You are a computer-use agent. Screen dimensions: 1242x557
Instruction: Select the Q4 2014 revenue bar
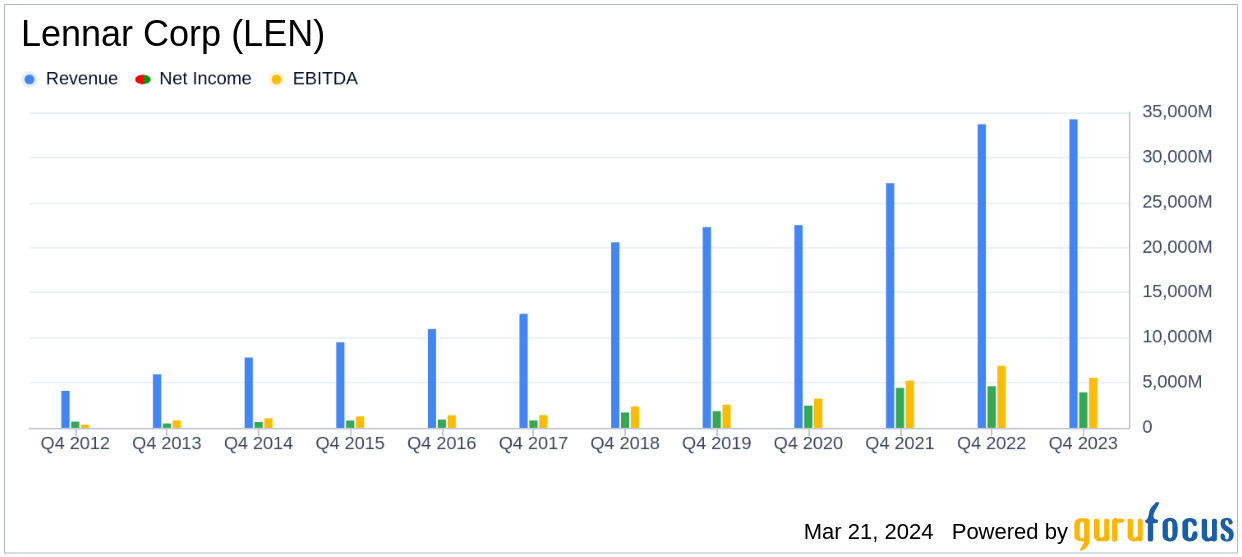click(x=249, y=393)
